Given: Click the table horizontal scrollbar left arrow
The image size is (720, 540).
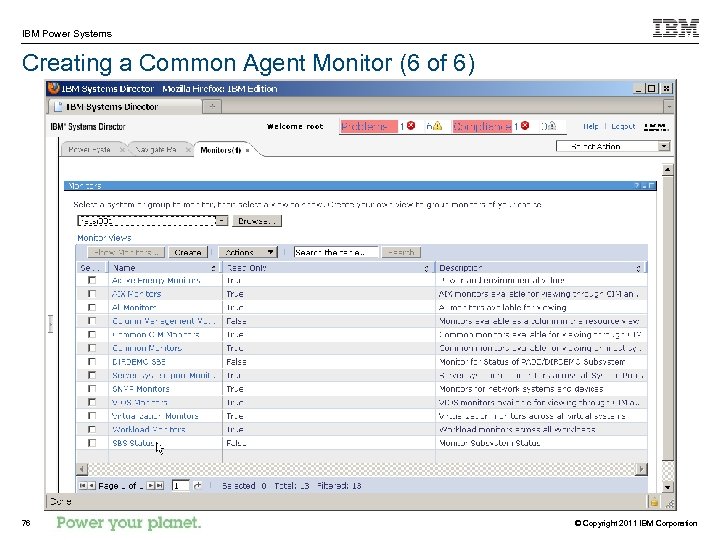Looking at the screenshot, I should tap(82, 469).
